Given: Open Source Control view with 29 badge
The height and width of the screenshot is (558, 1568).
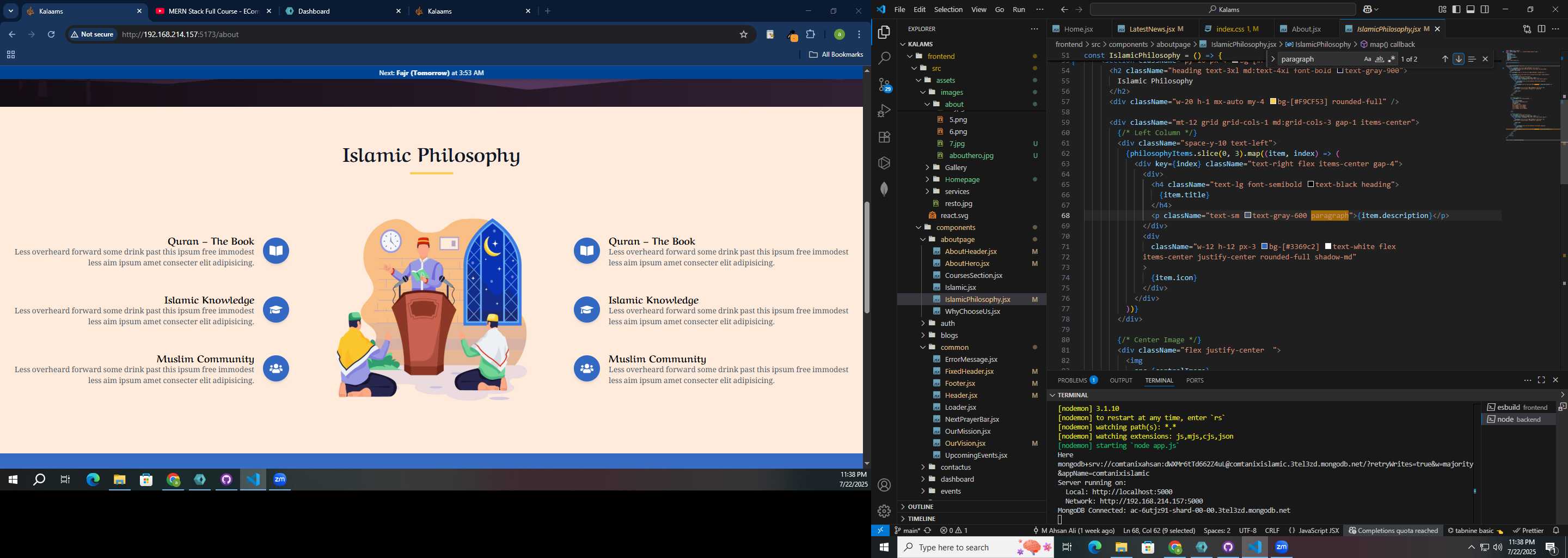Looking at the screenshot, I should [x=884, y=84].
